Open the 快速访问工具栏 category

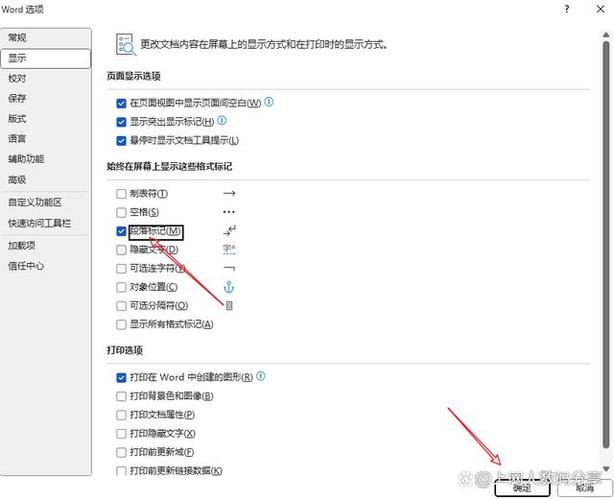tap(46, 223)
